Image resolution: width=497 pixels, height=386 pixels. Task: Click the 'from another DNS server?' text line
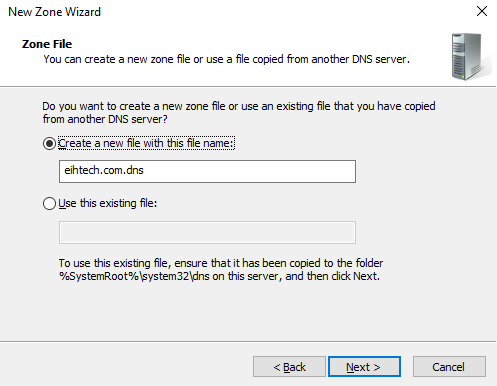click(x=105, y=119)
